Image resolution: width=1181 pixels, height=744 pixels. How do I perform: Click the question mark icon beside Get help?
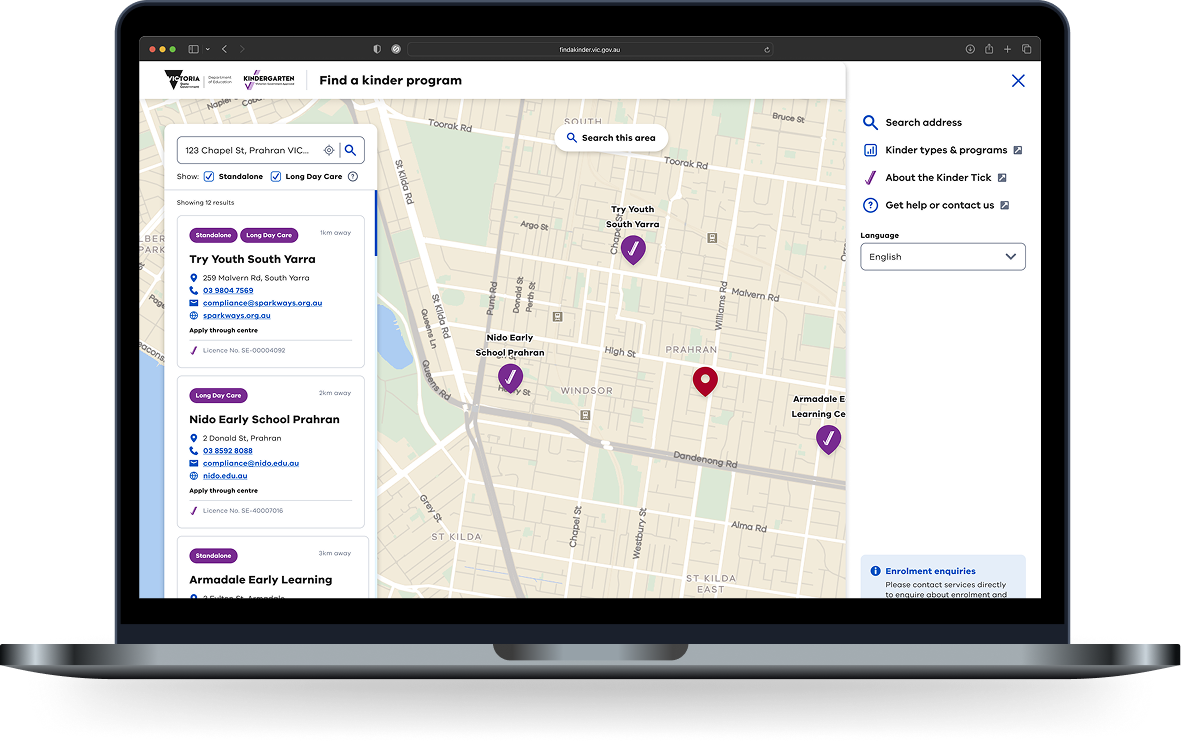[870, 205]
